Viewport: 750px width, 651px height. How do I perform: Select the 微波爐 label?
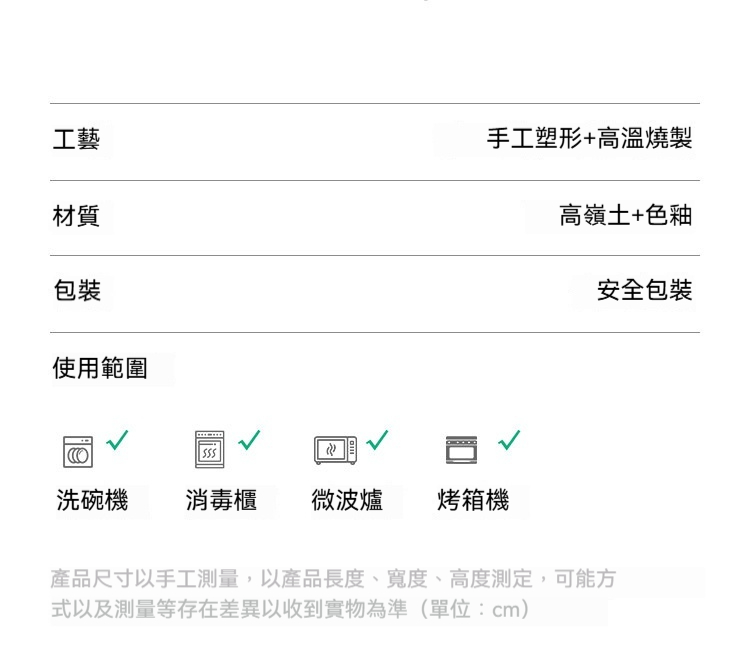tap(347, 501)
